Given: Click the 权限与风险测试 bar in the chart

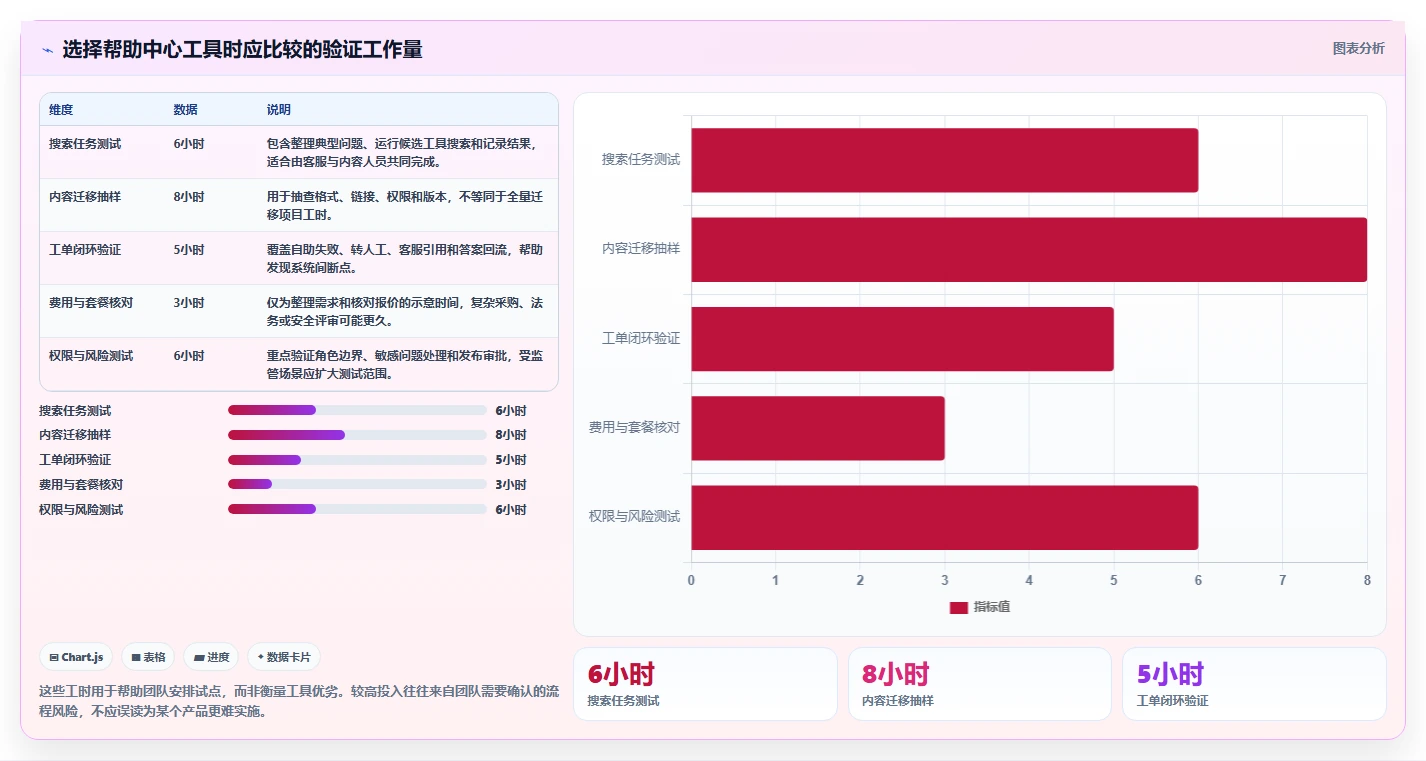Looking at the screenshot, I should (x=944, y=517).
